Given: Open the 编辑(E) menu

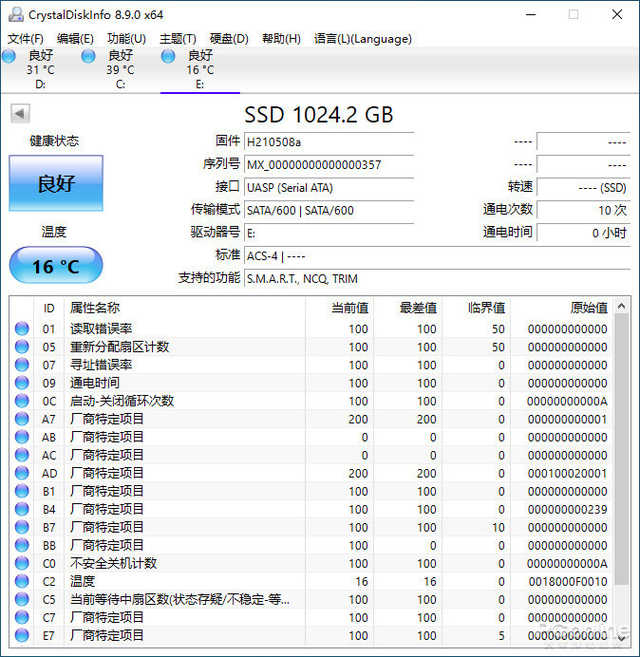Looking at the screenshot, I should pyautogui.click(x=75, y=39).
